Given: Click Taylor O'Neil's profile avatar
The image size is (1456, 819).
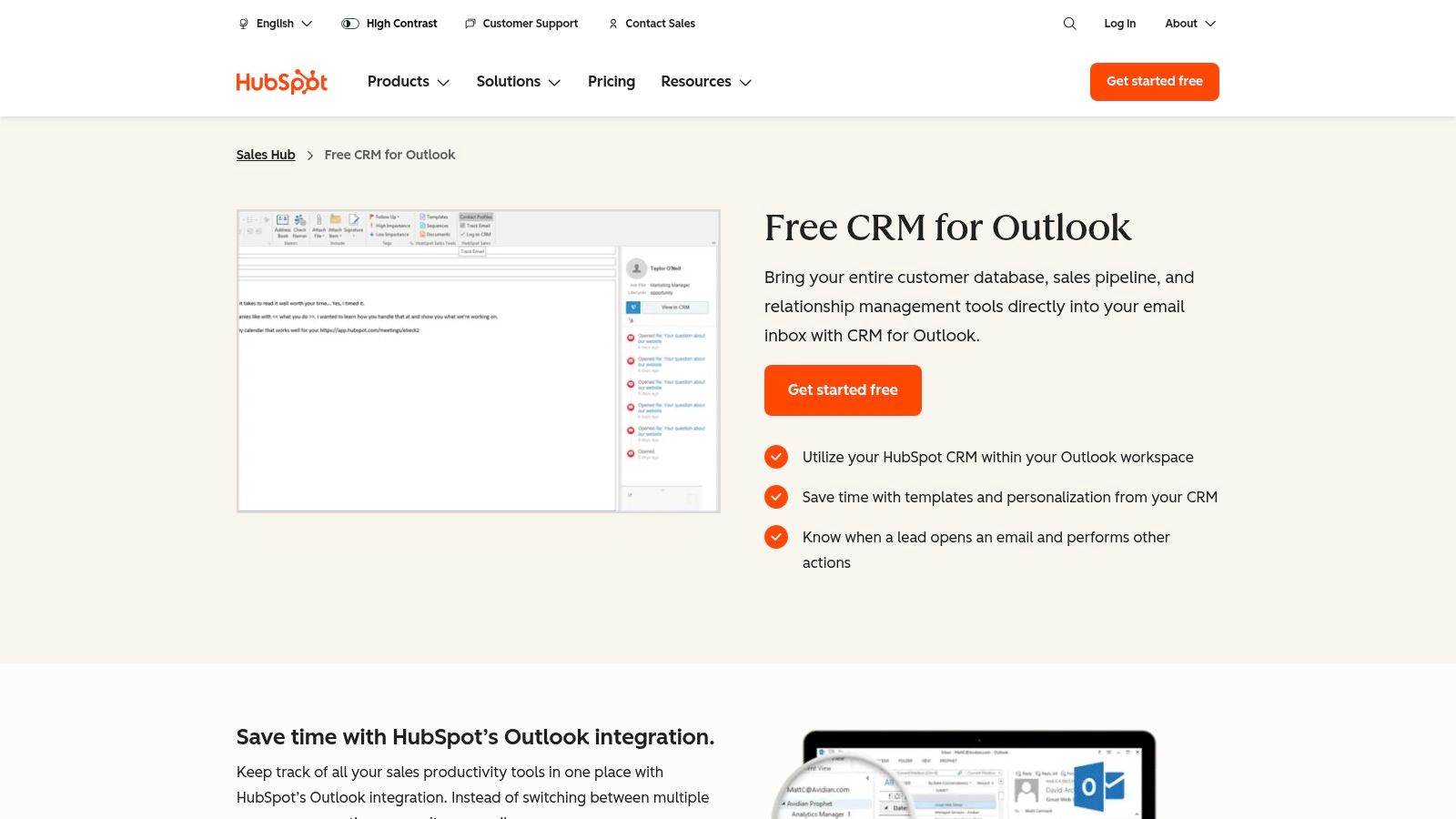Looking at the screenshot, I should [x=636, y=268].
